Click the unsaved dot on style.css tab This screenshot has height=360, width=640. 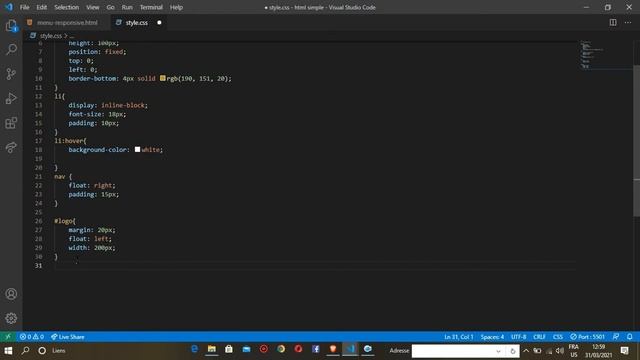(159, 22)
